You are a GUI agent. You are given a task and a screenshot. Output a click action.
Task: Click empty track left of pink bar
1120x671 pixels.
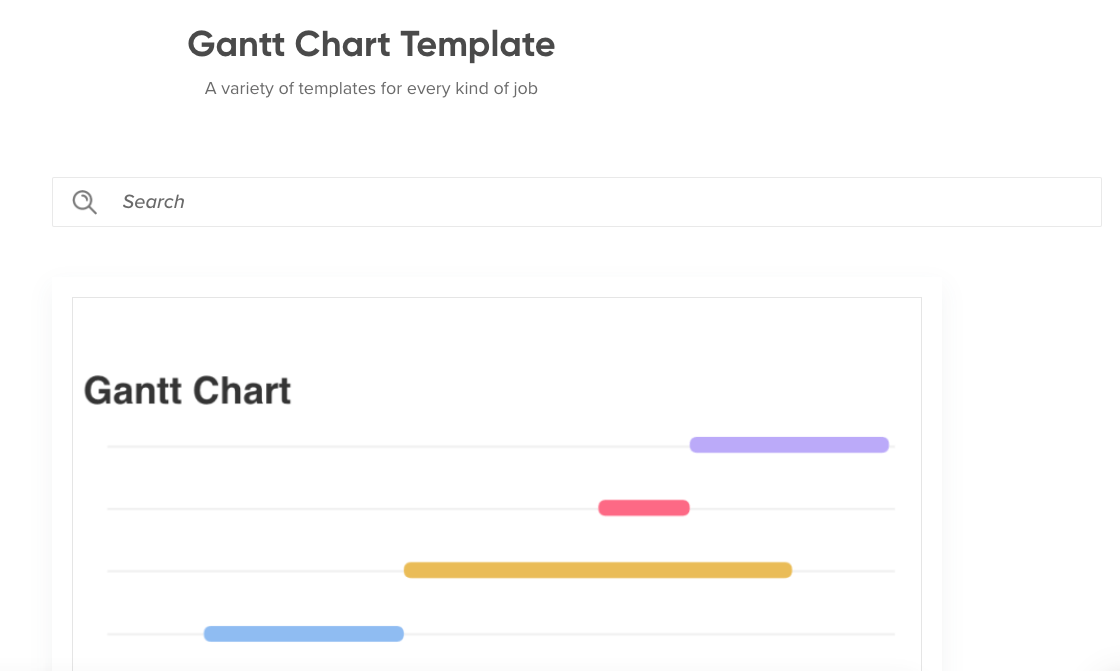coord(350,509)
